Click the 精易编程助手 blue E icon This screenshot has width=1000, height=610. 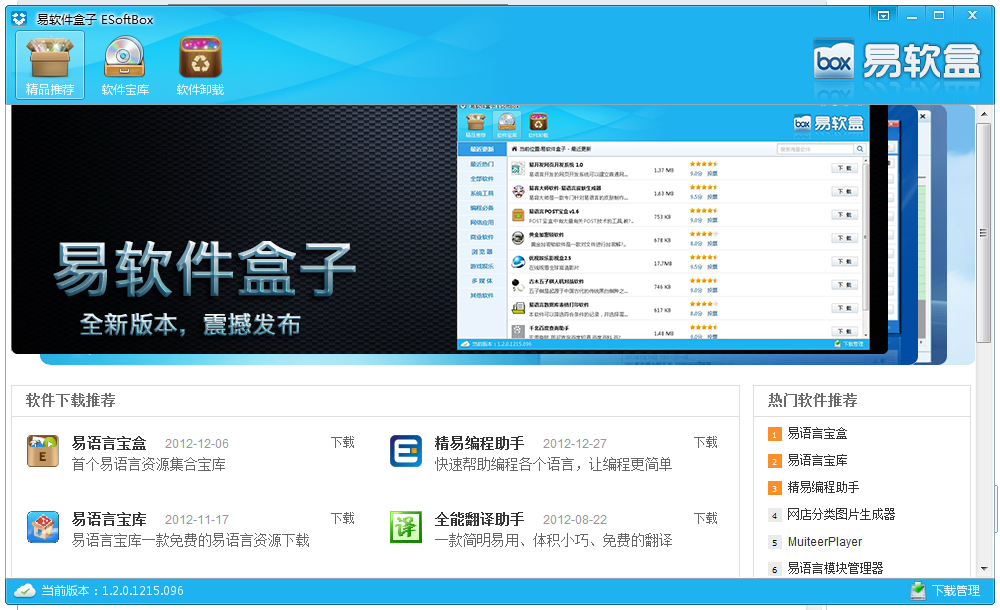[x=406, y=451]
